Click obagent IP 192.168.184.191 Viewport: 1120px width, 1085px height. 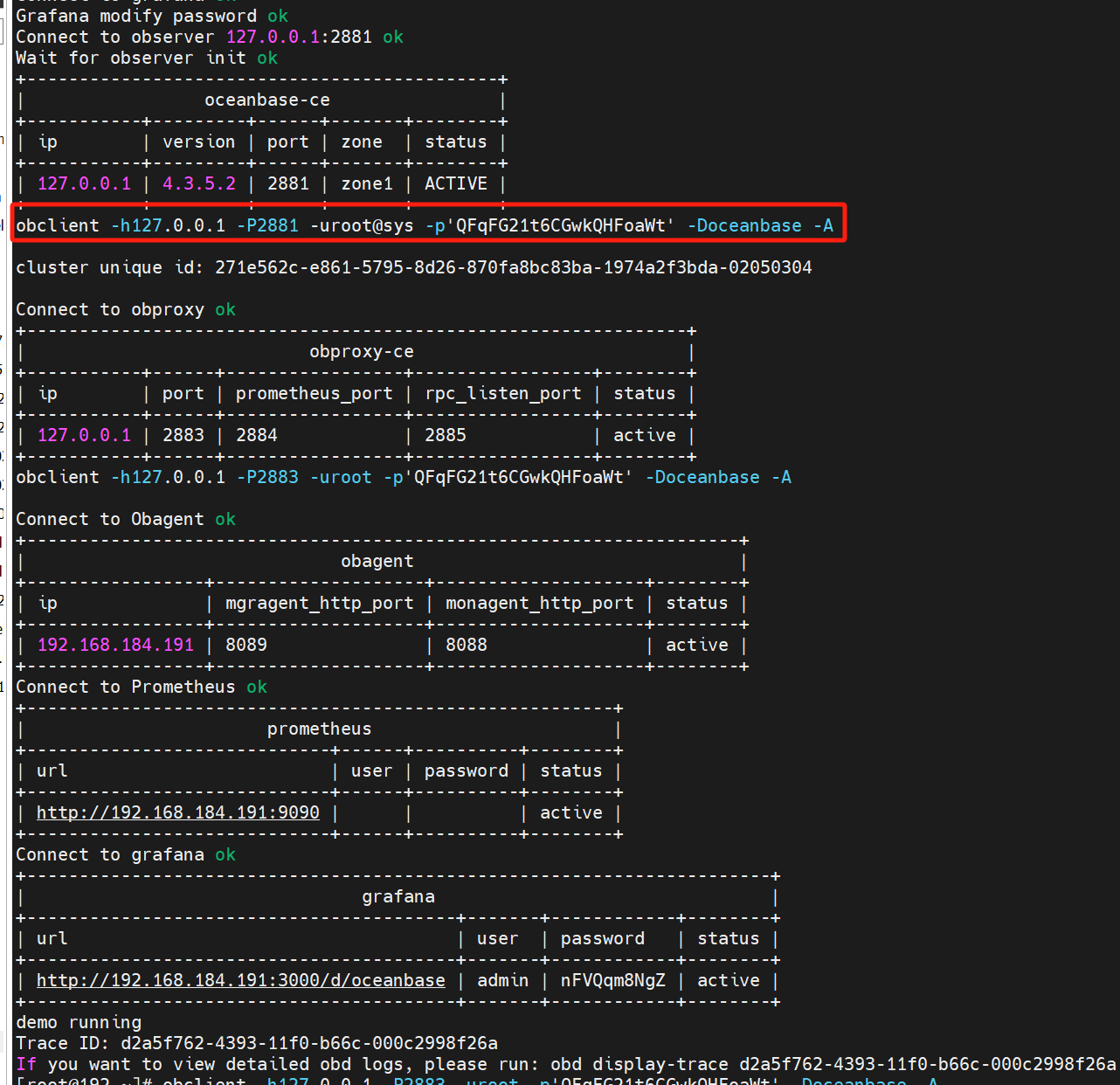[x=115, y=645]
